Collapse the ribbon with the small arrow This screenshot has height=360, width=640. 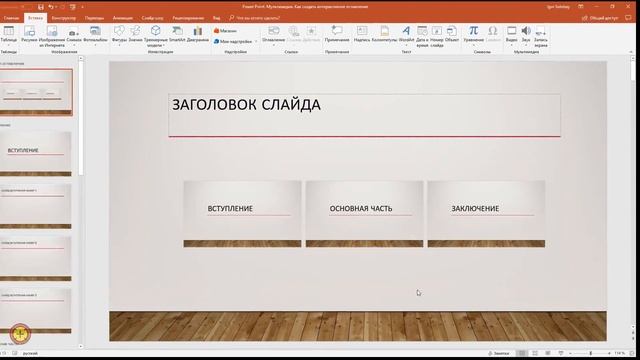tap(631, 52)
